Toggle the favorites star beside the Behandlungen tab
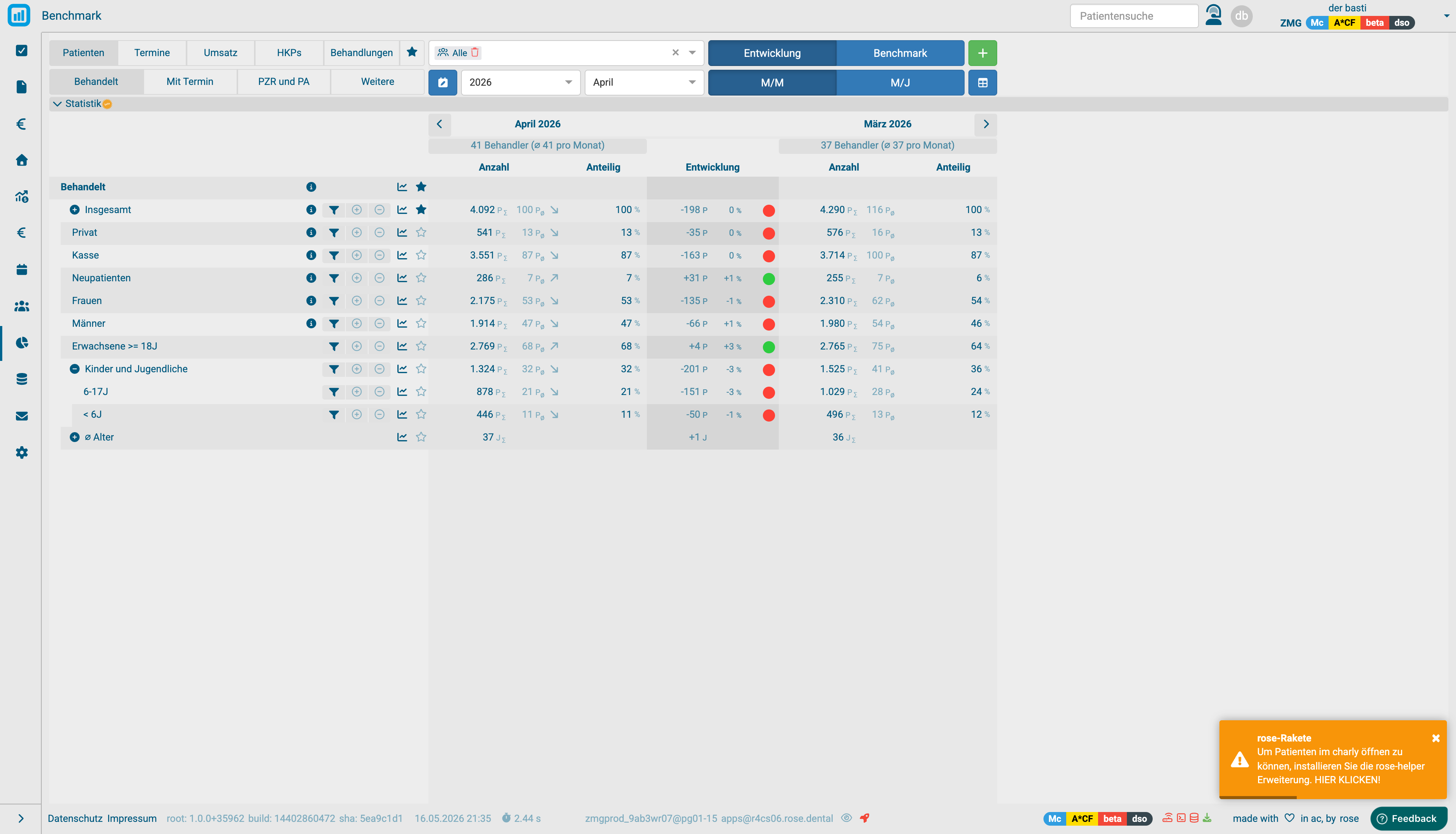This screenshot has width=1456, height=834. point(412,53)
